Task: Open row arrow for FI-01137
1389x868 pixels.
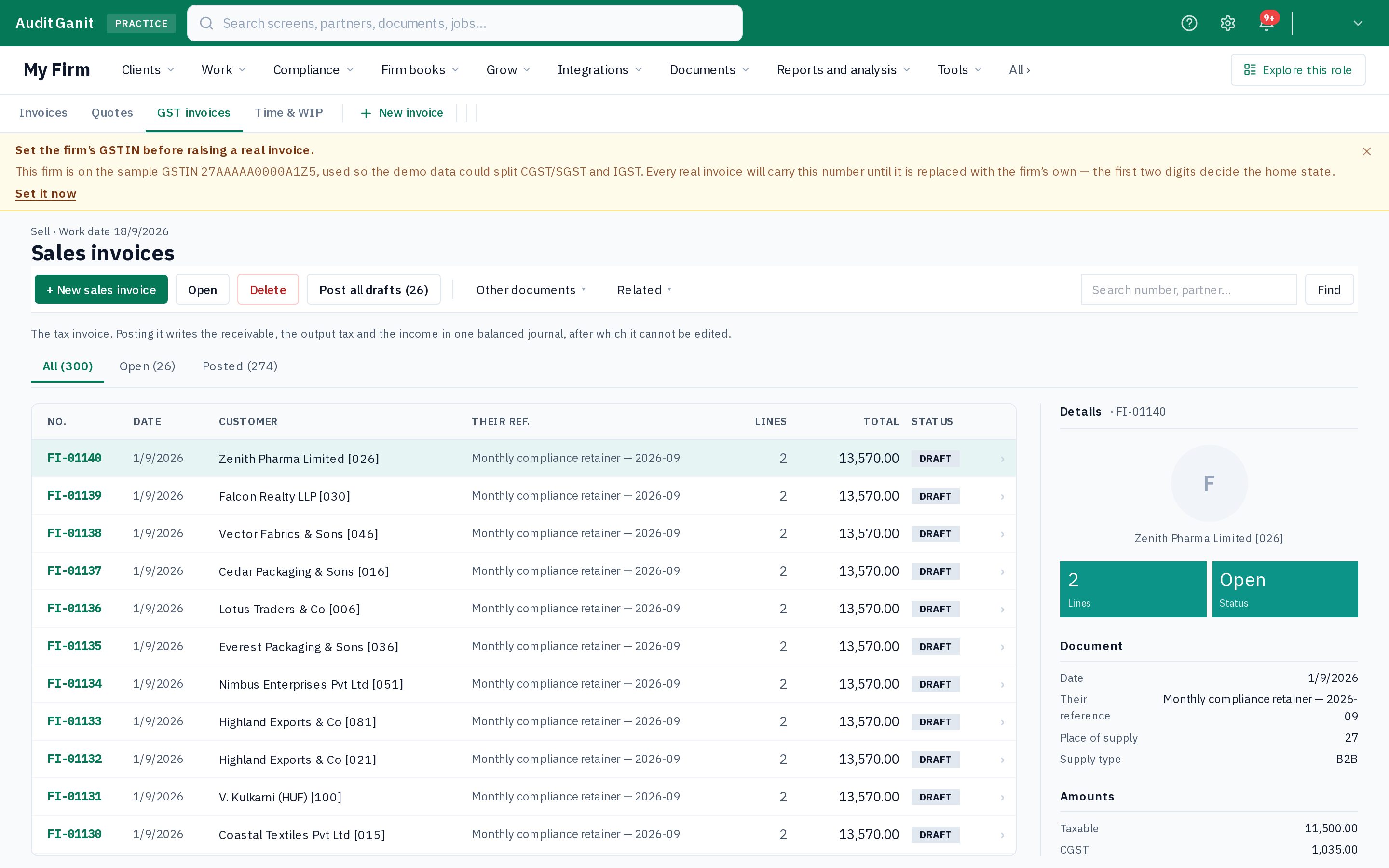Action: pos(1002,572)
